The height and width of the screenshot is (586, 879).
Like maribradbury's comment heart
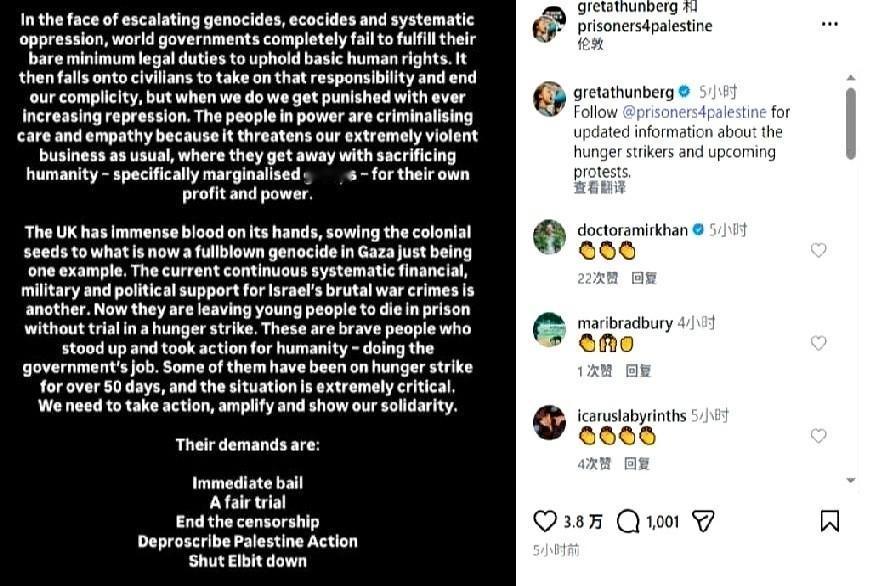(x=818, y=343)
